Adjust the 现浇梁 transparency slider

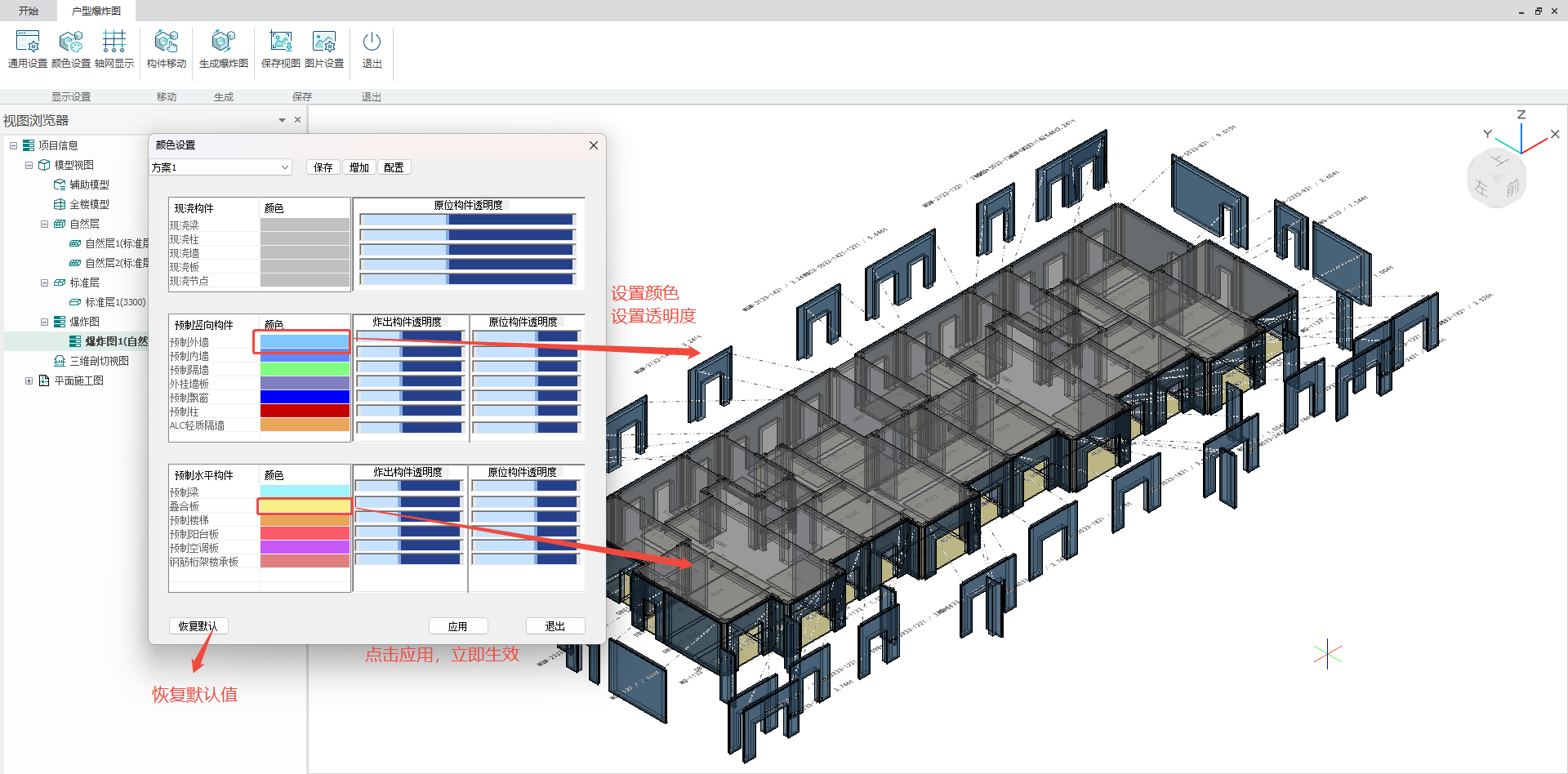467,220
